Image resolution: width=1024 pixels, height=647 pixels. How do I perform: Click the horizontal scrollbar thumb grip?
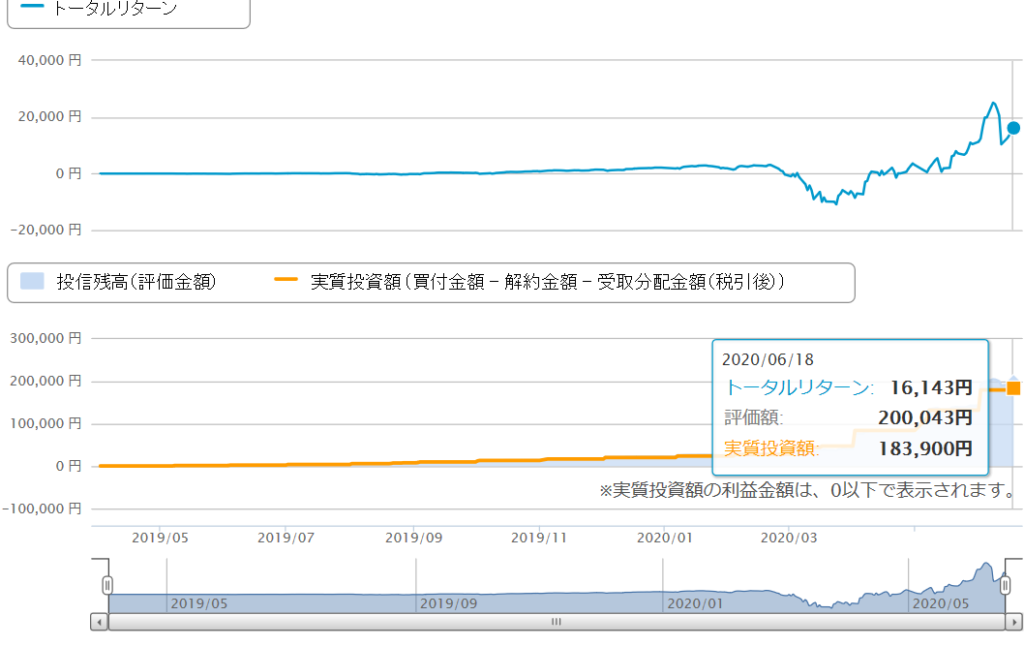(556, 622)
